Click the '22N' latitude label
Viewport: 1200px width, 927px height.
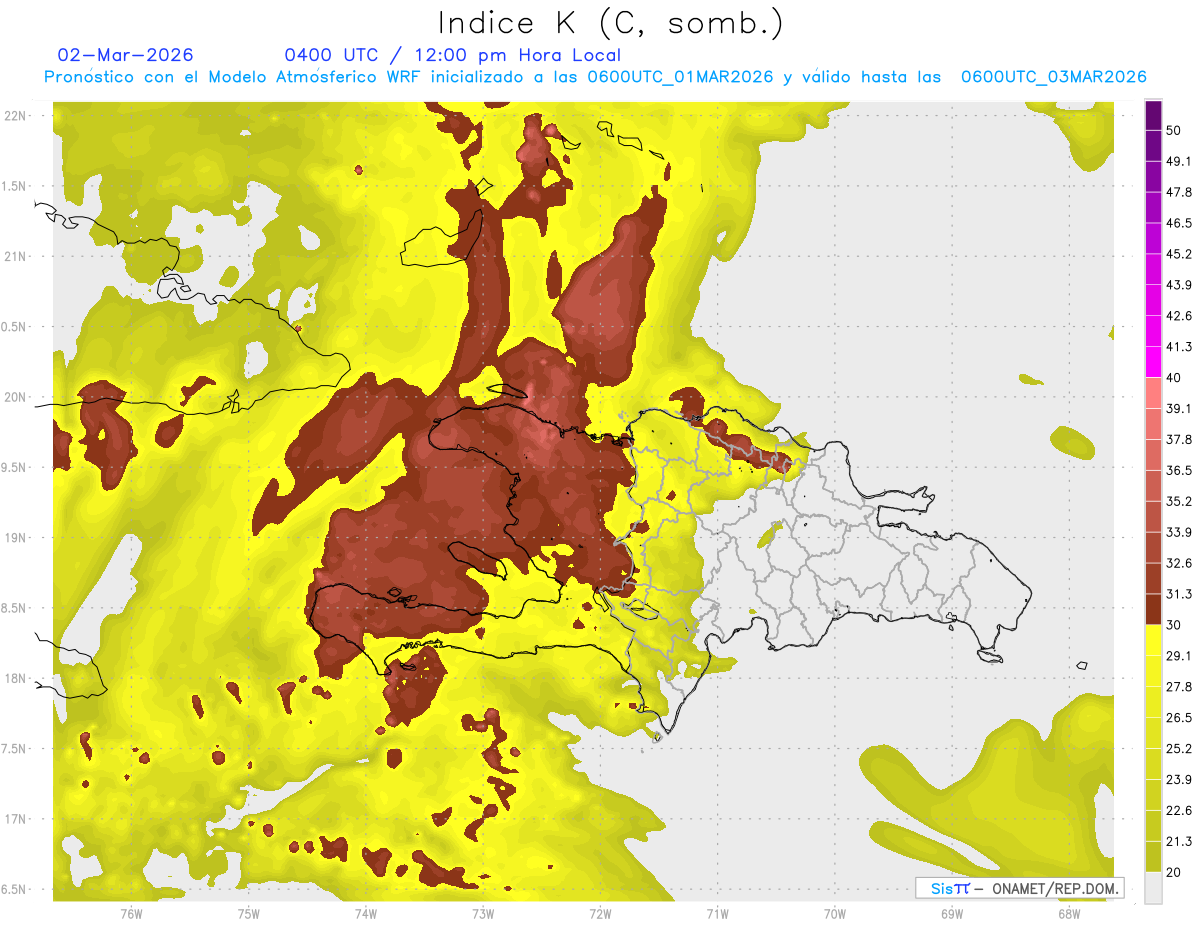tap(17, 116)
